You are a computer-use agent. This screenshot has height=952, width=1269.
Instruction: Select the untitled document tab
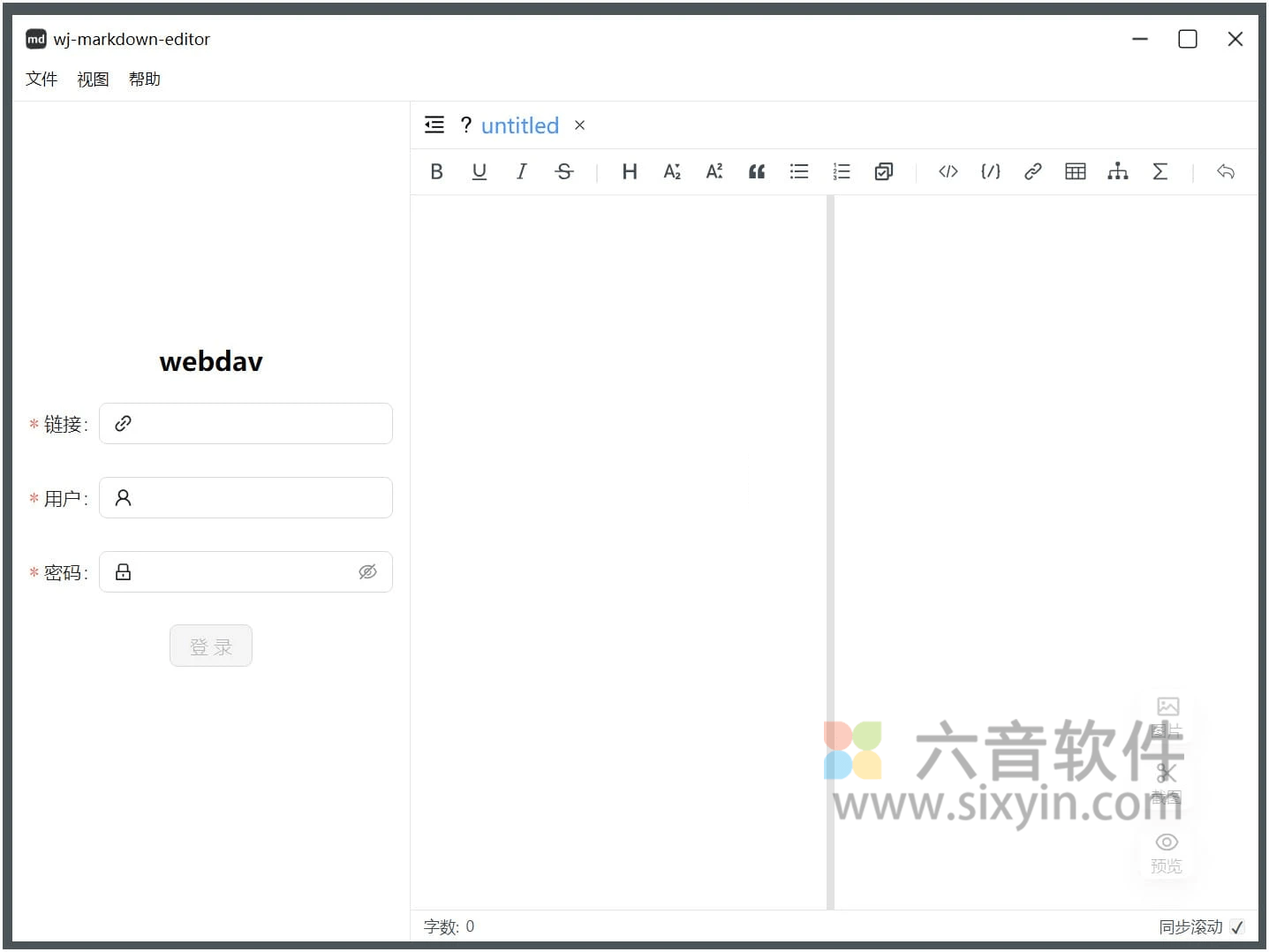pyautogui.click(x=520, y=125)
